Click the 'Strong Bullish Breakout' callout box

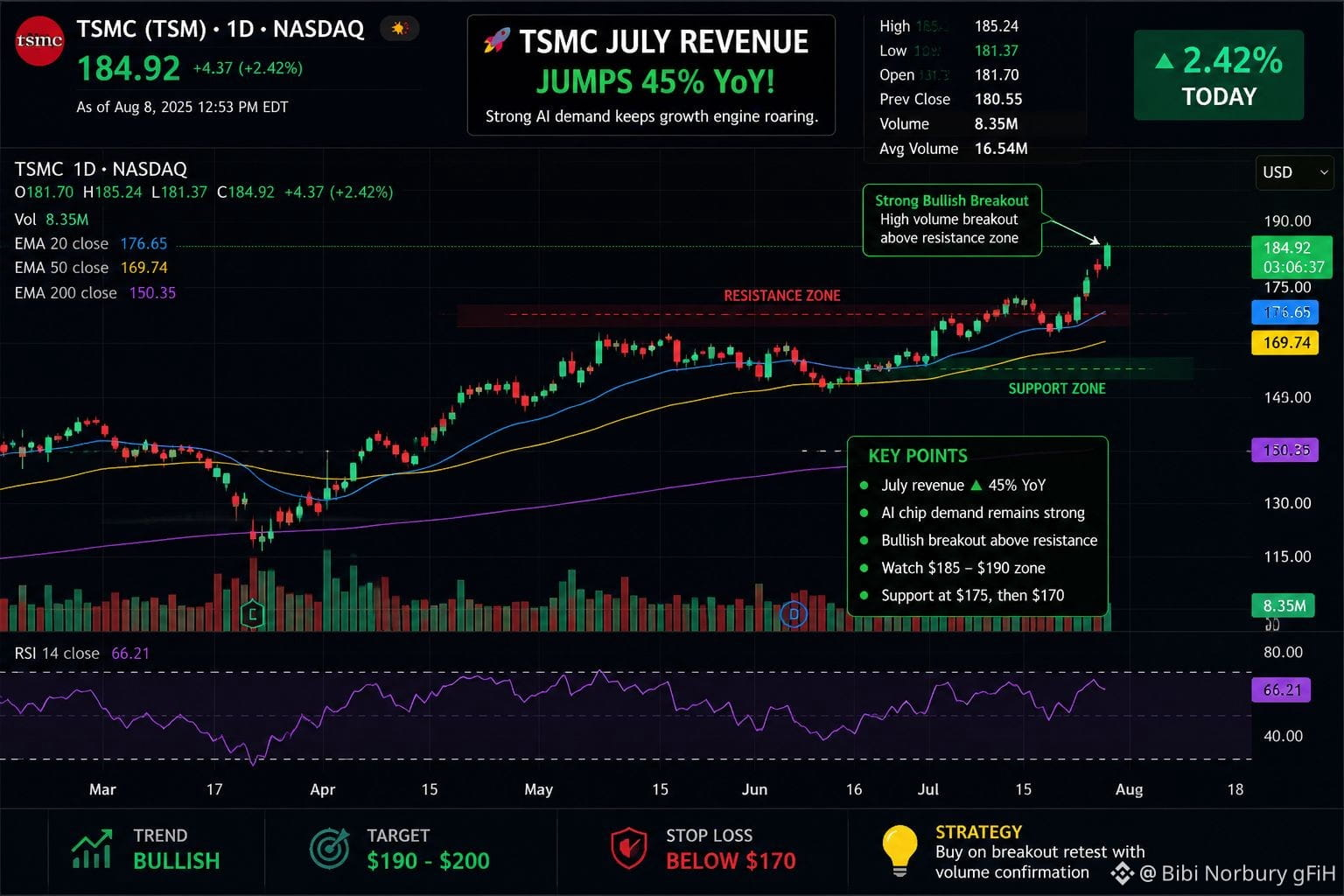point(952,220)
